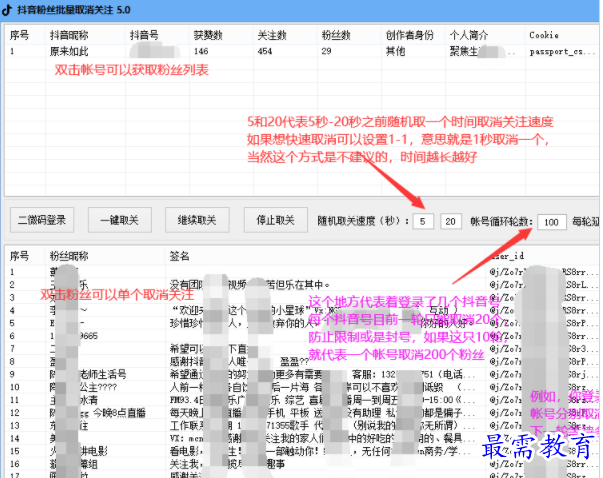Image resolution: width=603 pixels, height=478 pixels.
Task: Click the 抖音昵称 column header
Action: click(x=69, y=35)
